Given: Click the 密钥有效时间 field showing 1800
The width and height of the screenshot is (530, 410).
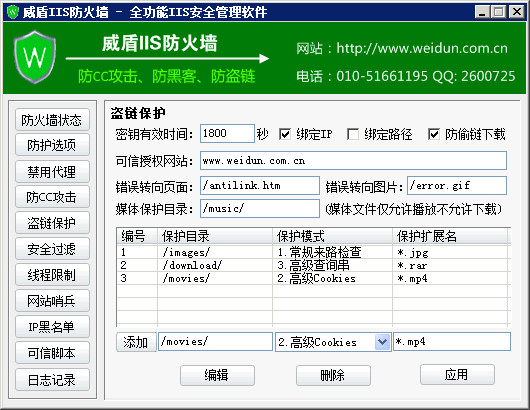Looking at the screenshot, I should [227, 134].
